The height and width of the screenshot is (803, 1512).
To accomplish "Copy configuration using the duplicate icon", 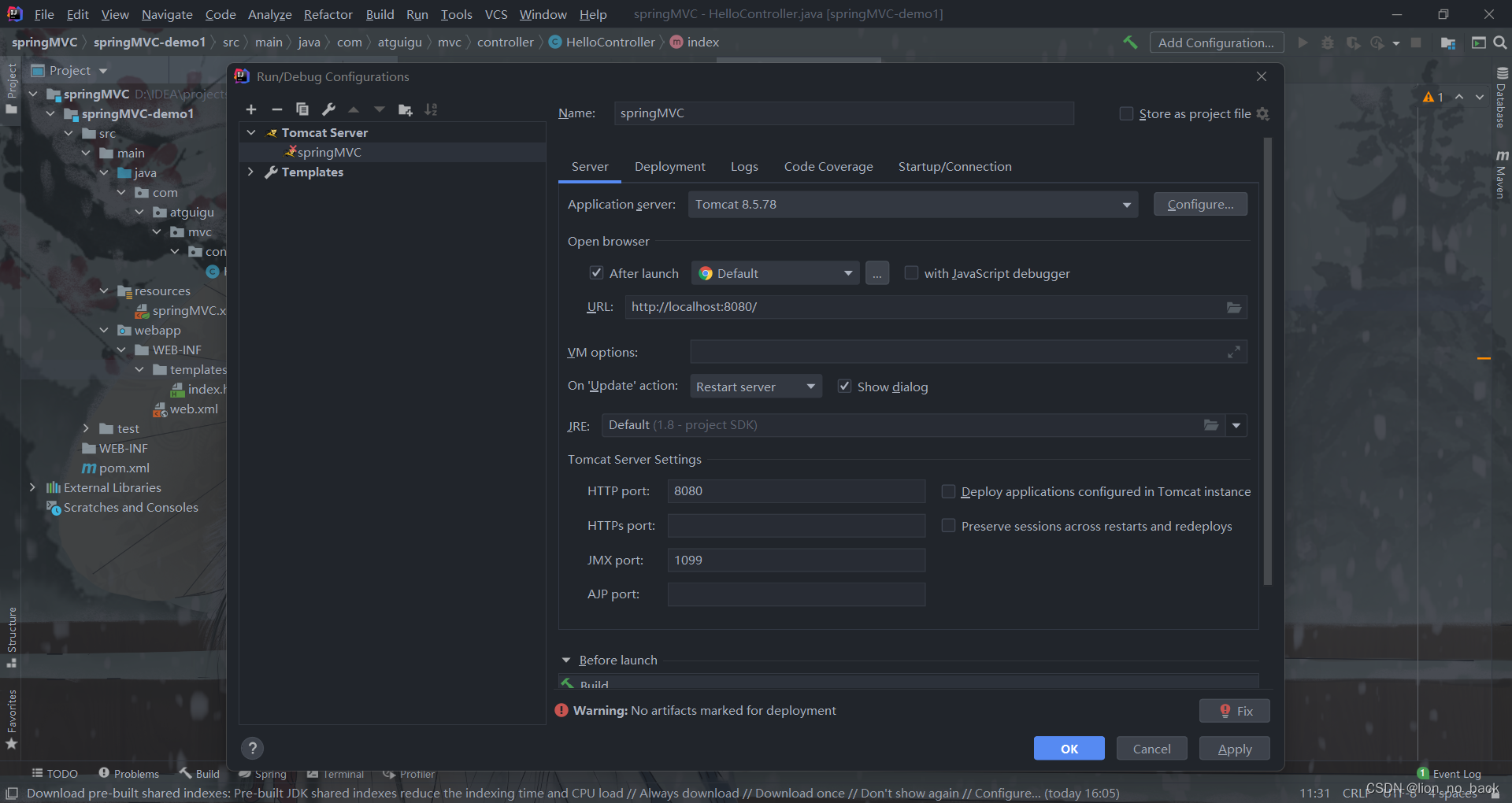I will pyautogui.click(x=302, y=109).
